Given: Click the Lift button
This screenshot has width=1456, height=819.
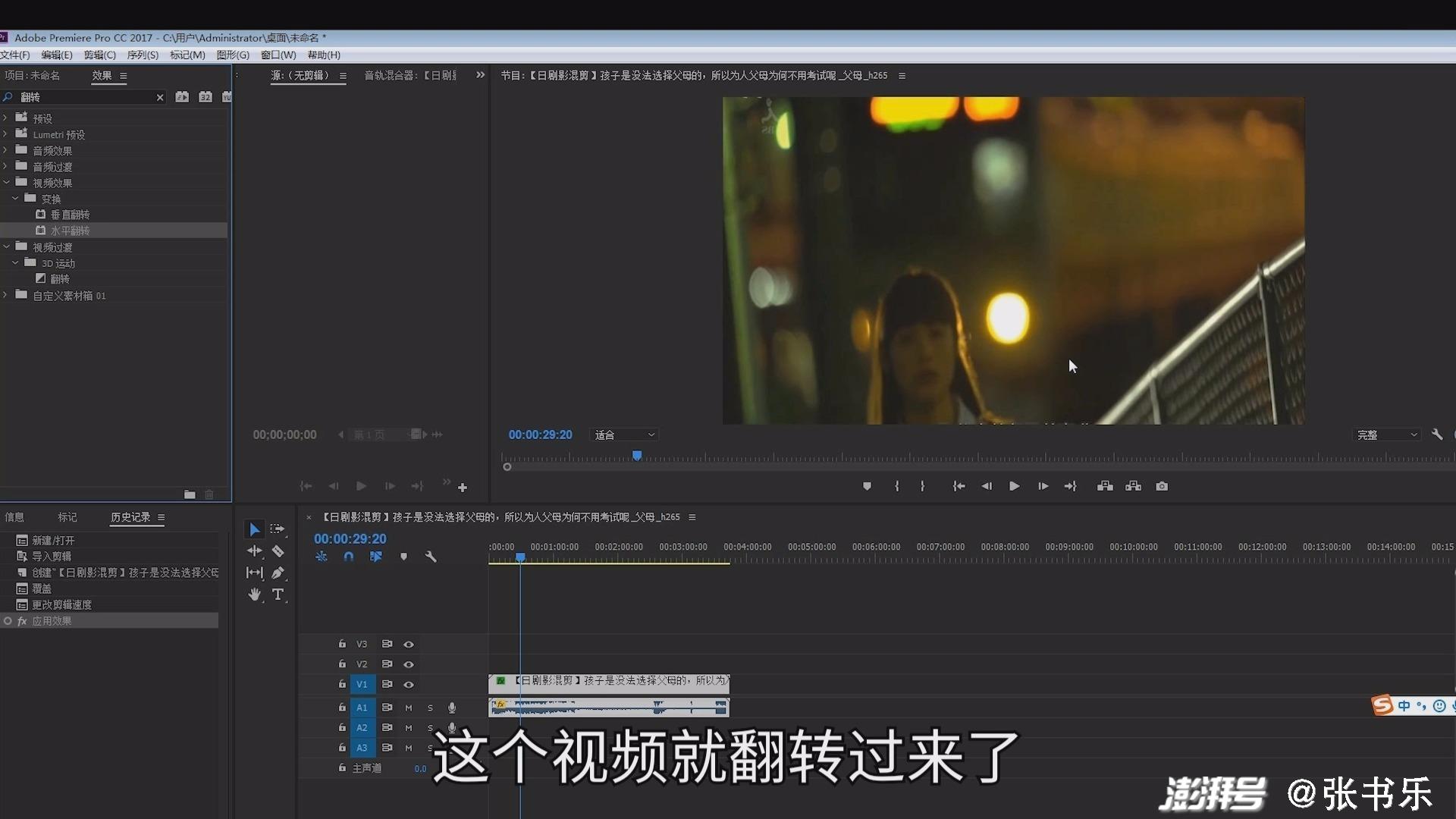Looking at the screenshot, I should click(1105, 486).
